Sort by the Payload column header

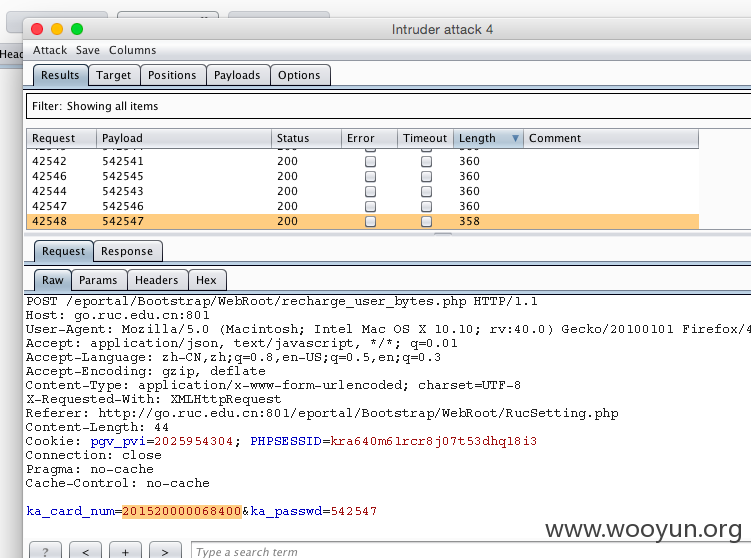pos(184,138)
